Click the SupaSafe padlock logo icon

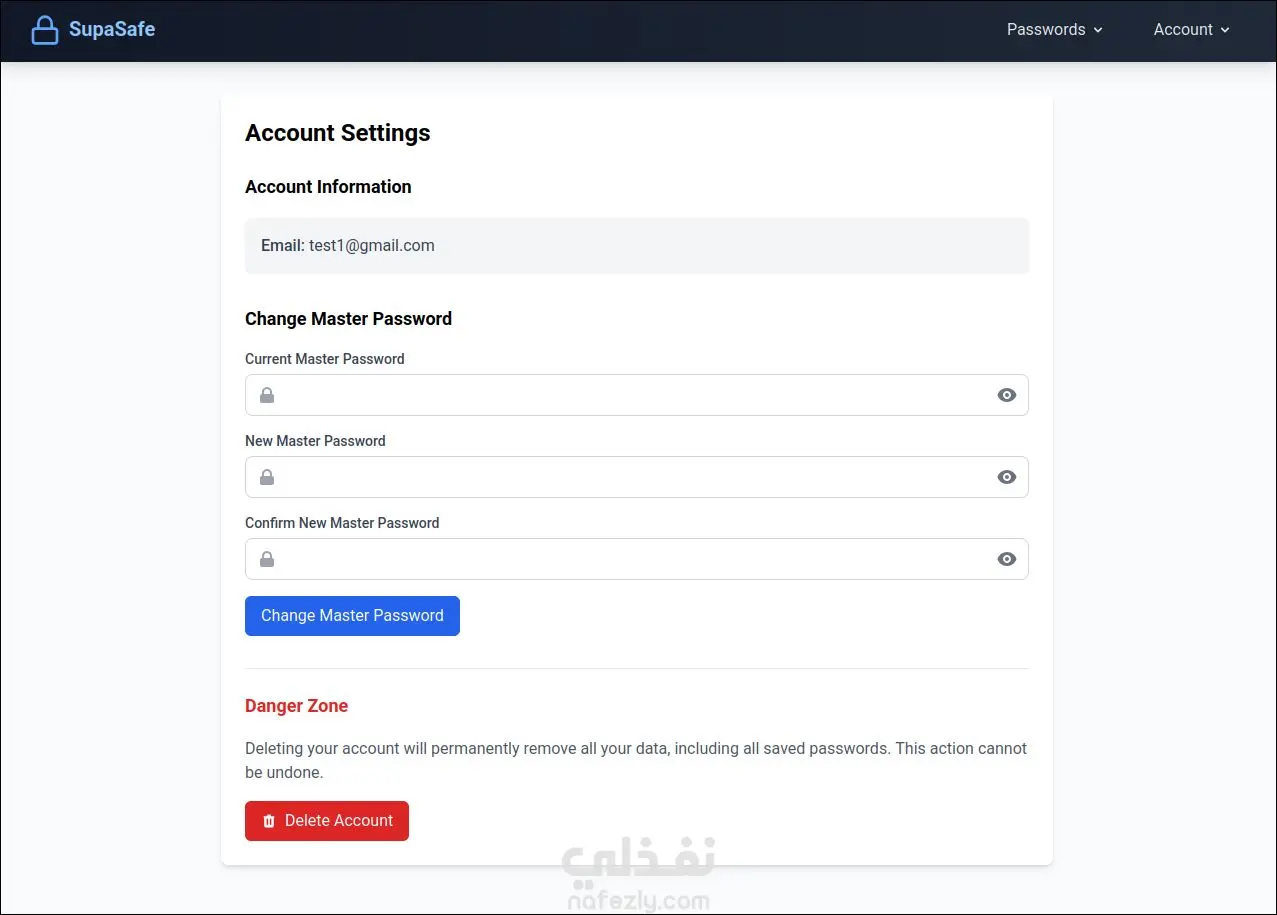coord(45,30)
